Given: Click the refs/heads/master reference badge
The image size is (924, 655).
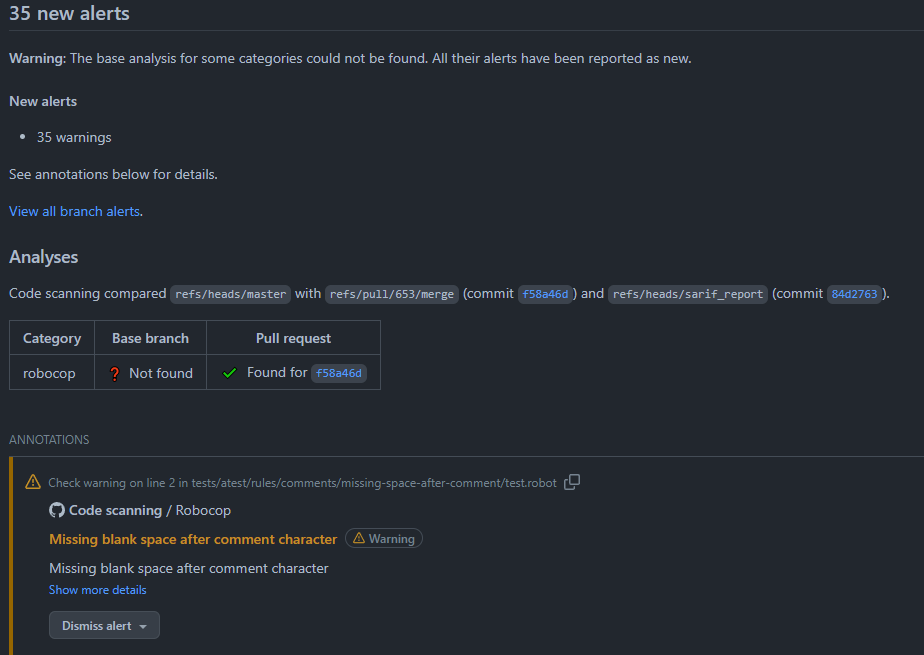Looking at the screenshot, I should pyautogui.click(x=230, y=293).
